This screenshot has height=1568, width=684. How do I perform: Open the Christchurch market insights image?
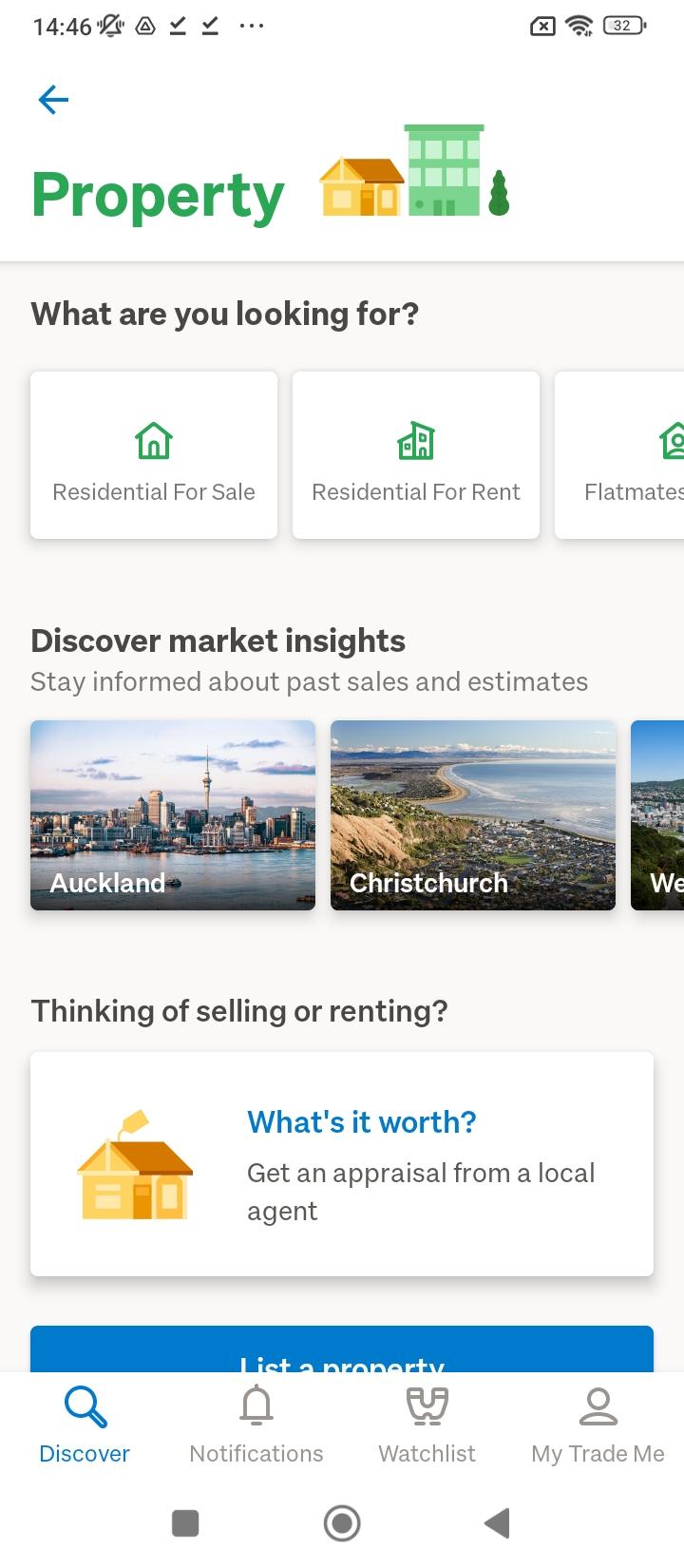[473, 814]
